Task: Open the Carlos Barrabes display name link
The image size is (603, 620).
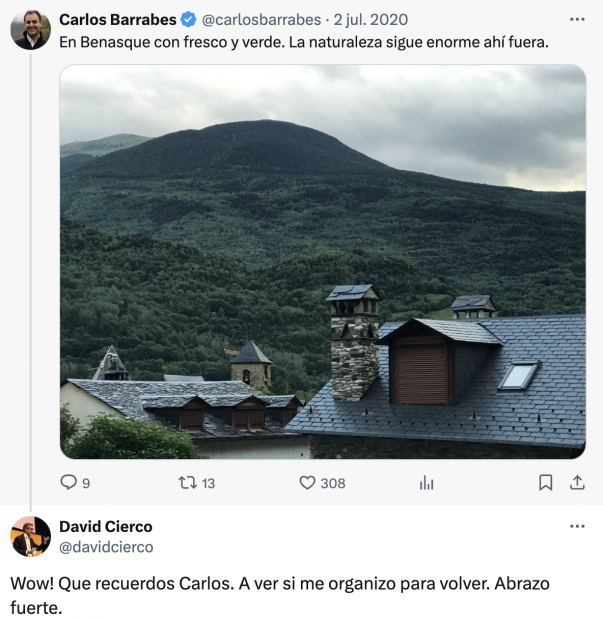Action: click(118, 19)
